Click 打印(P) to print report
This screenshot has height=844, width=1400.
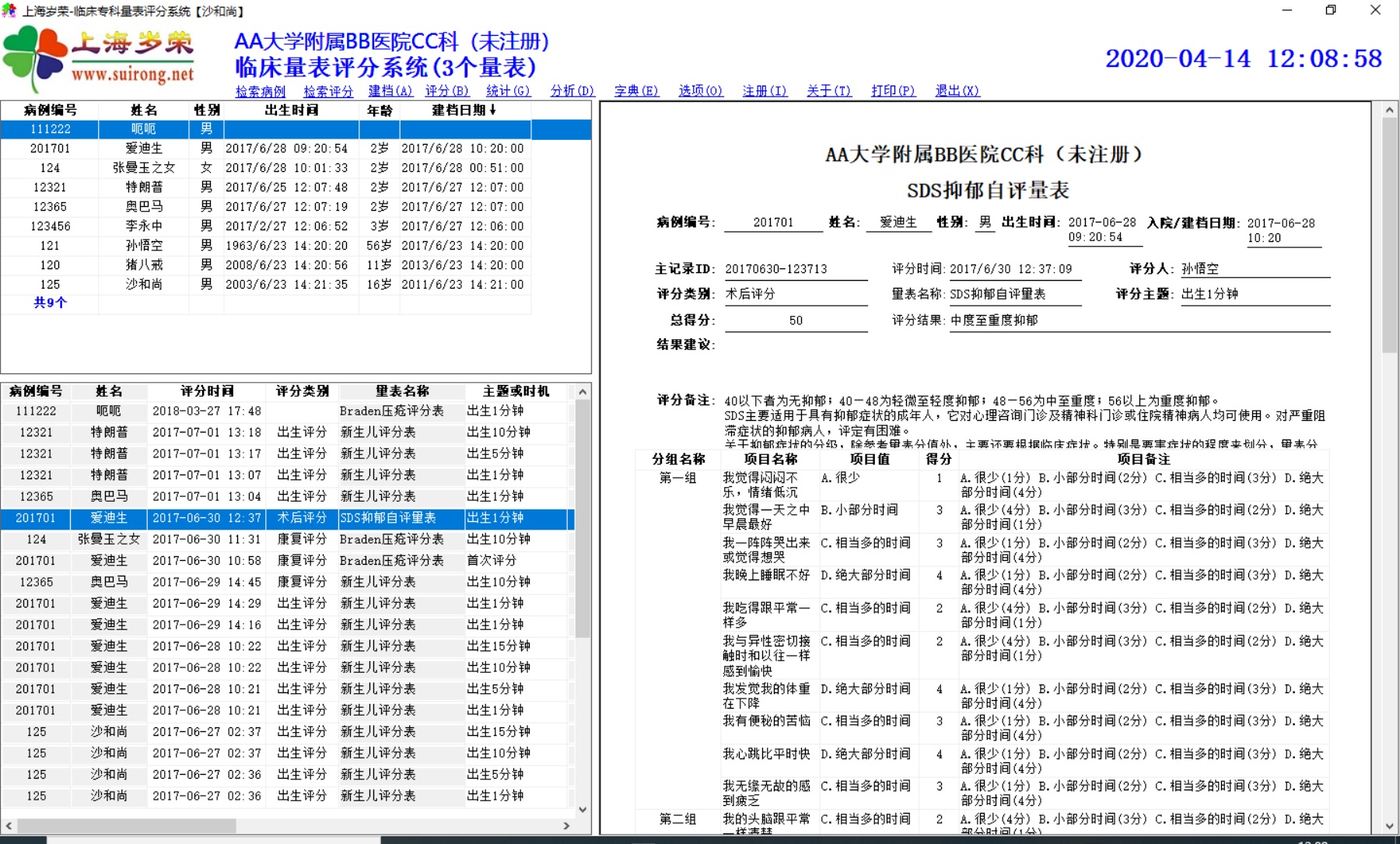point(893,91)
